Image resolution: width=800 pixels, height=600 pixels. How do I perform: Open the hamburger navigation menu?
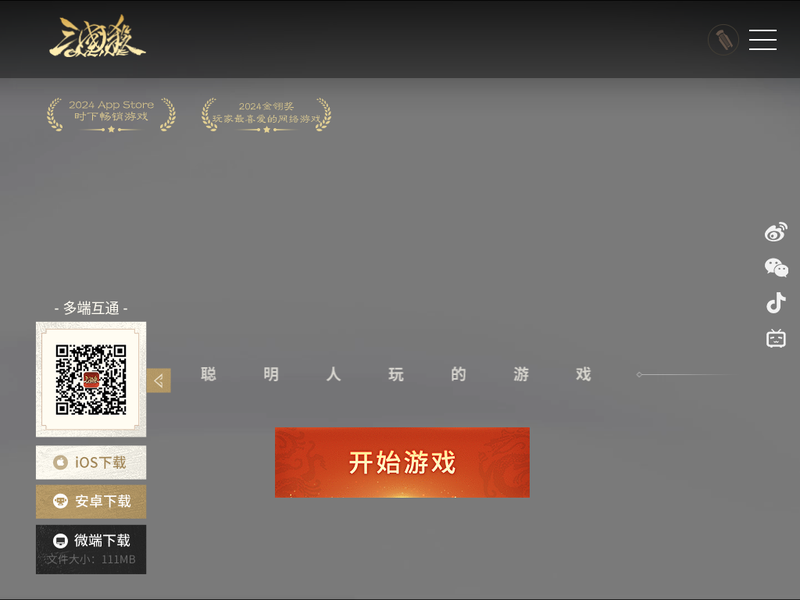click(763, 40)
